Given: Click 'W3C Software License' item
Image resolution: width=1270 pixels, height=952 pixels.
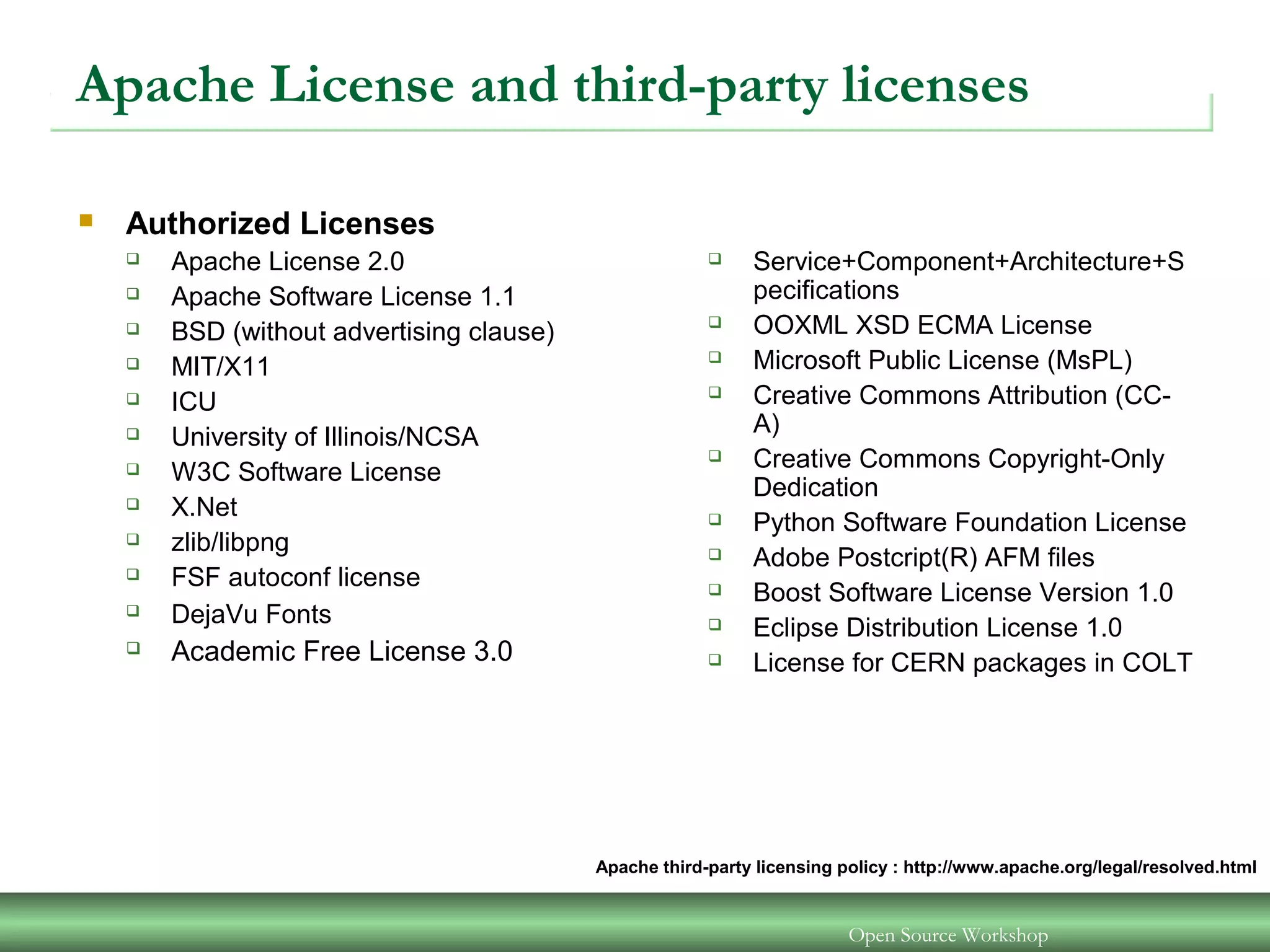Looking at the screenshot, I should click(x=306, y=472).
